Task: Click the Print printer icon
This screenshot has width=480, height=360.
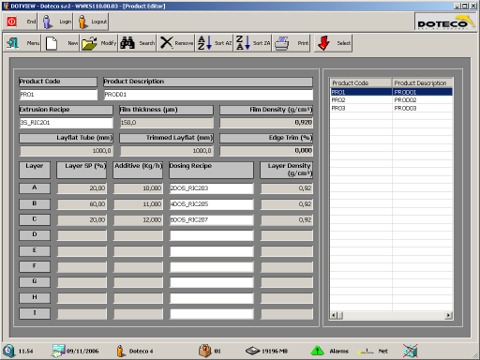Action: tap(282, 43)
